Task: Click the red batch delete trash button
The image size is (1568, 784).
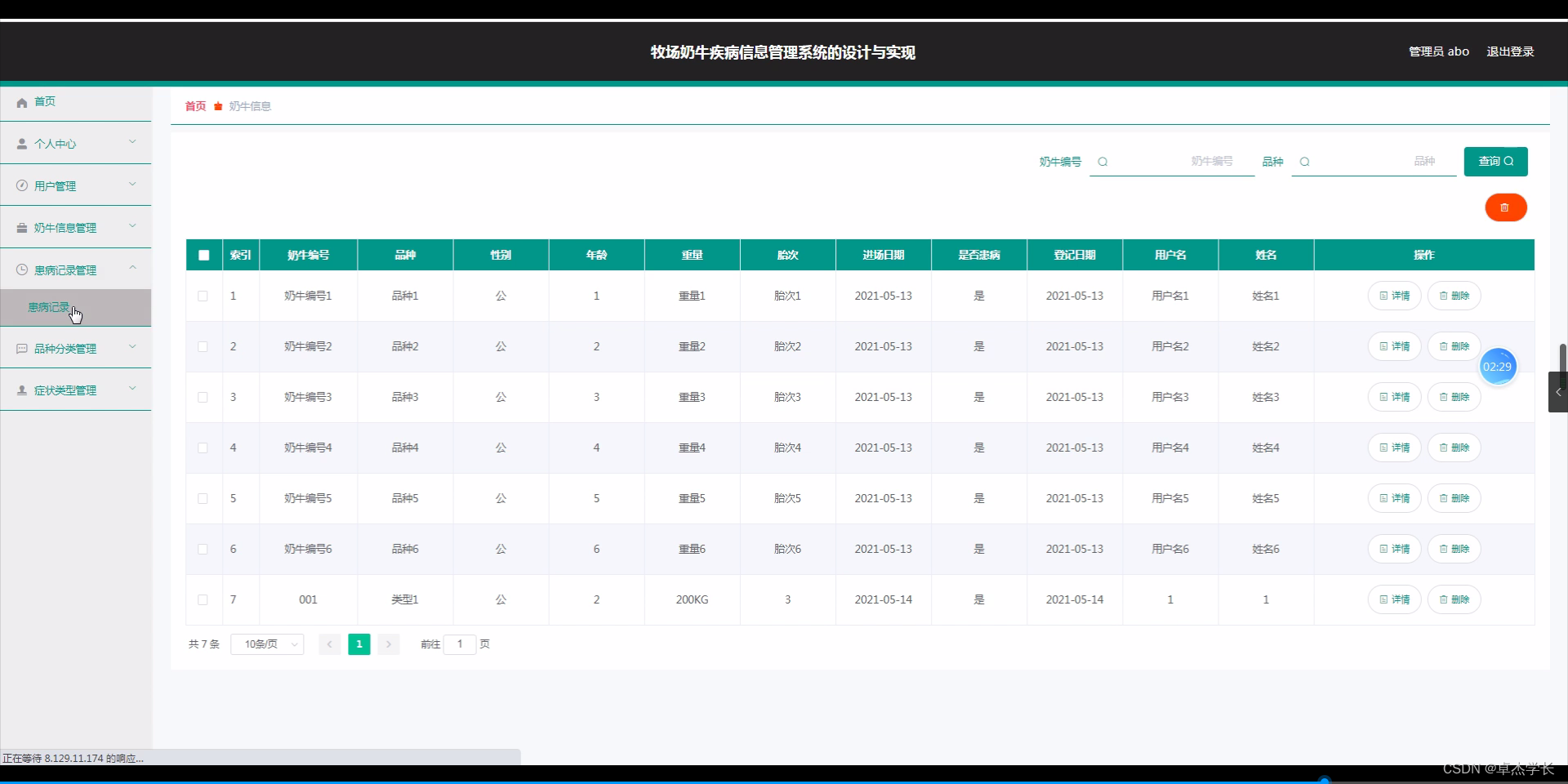Action: (1505, 207)
